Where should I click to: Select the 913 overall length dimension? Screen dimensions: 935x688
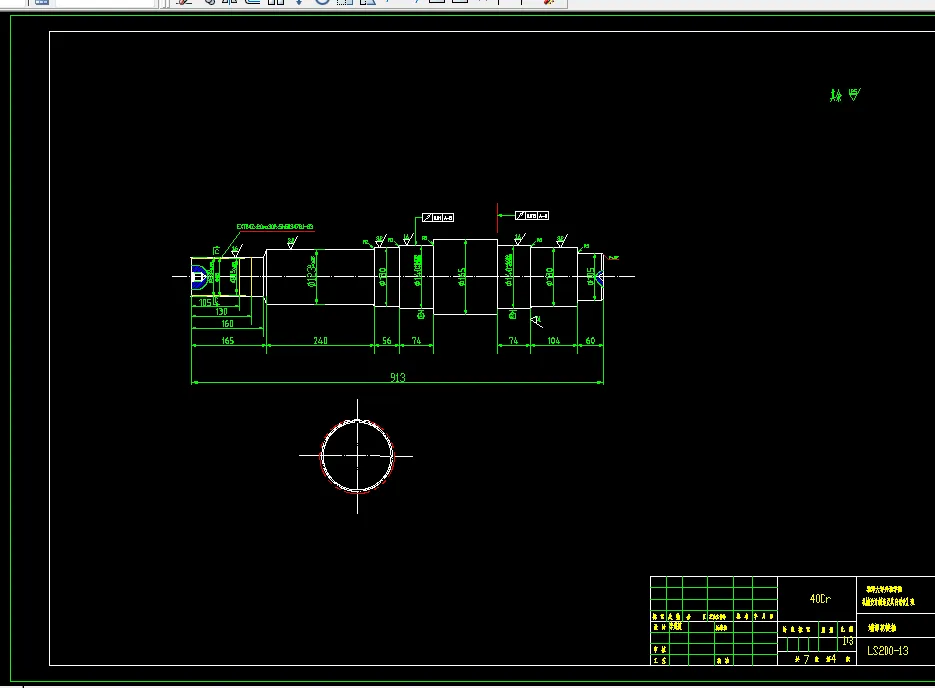click(398, 377)
